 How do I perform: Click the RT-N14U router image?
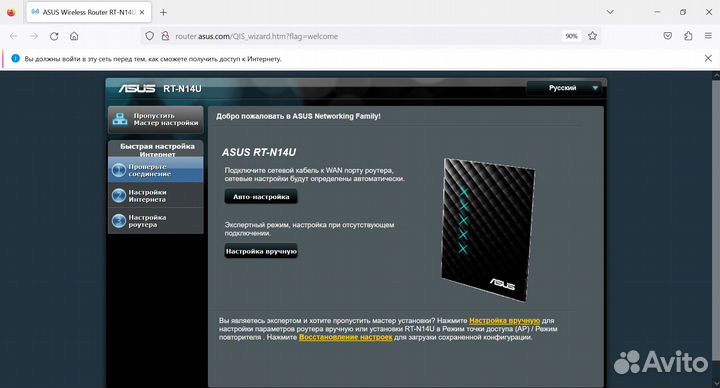click(x=488, y=230)
